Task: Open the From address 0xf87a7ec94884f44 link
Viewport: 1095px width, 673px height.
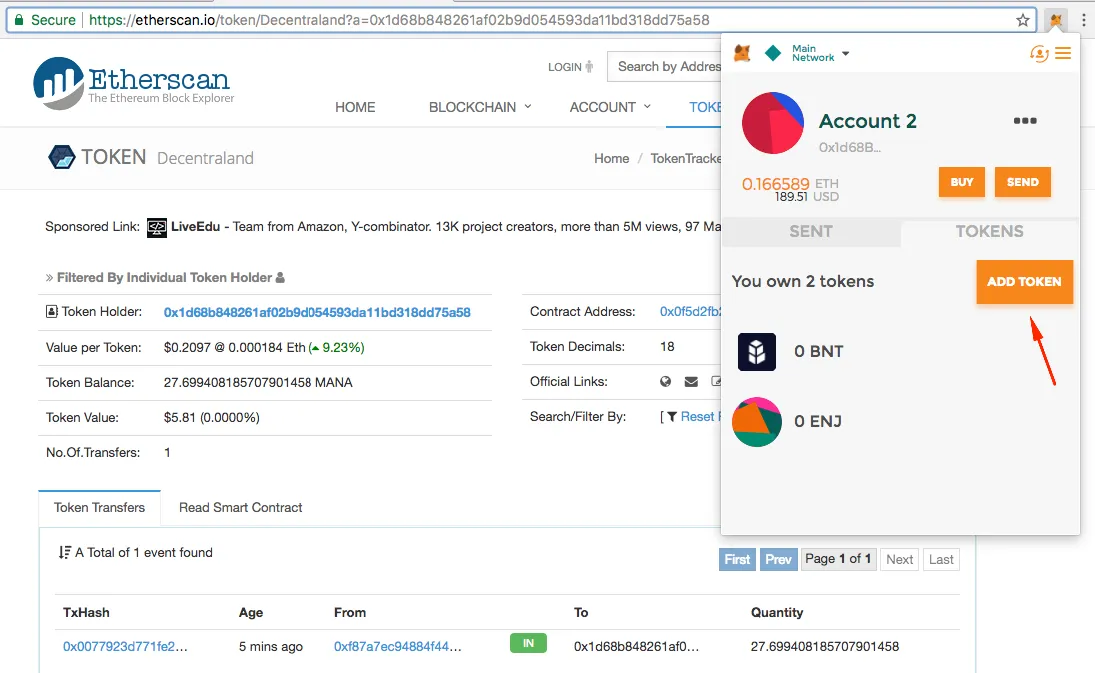Action: (398, 647)
